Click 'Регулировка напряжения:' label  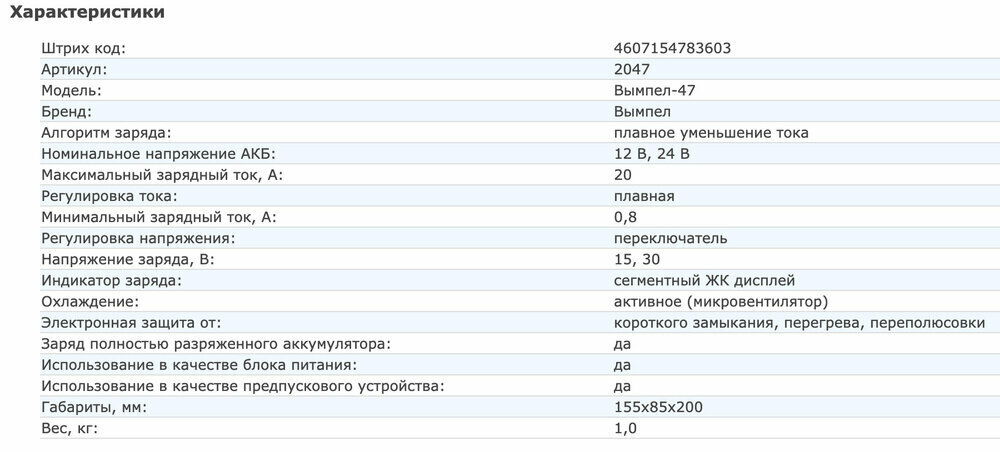138,238
